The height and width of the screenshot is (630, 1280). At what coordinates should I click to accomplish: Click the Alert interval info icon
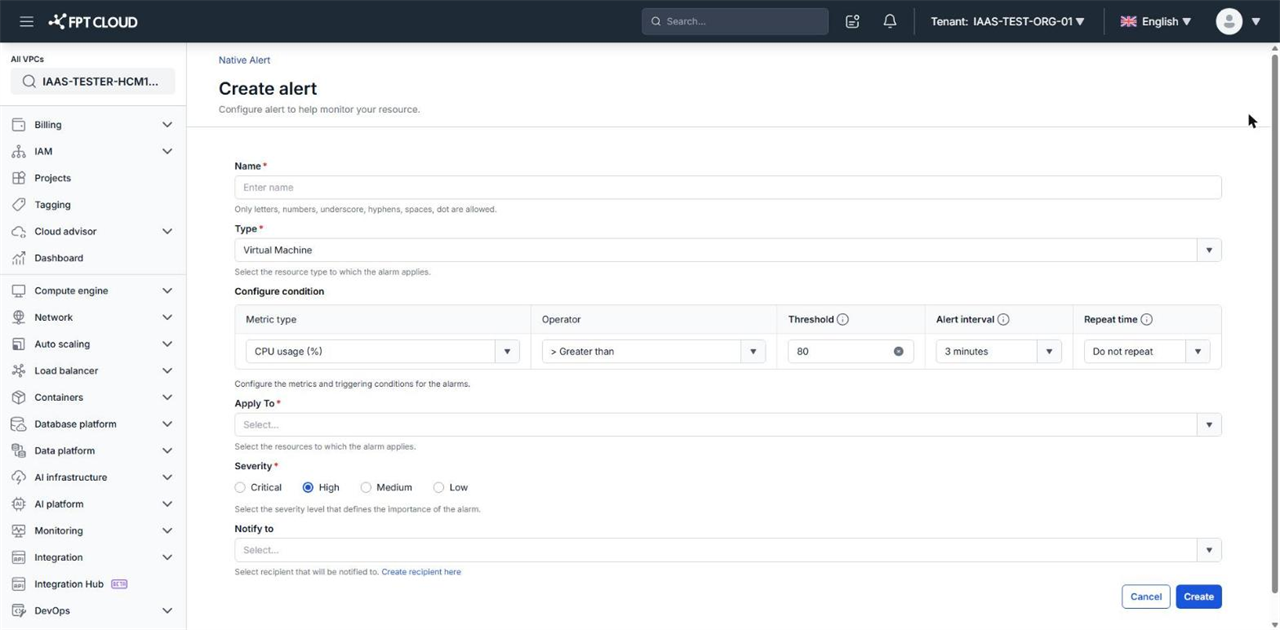tap(1003, 320)
